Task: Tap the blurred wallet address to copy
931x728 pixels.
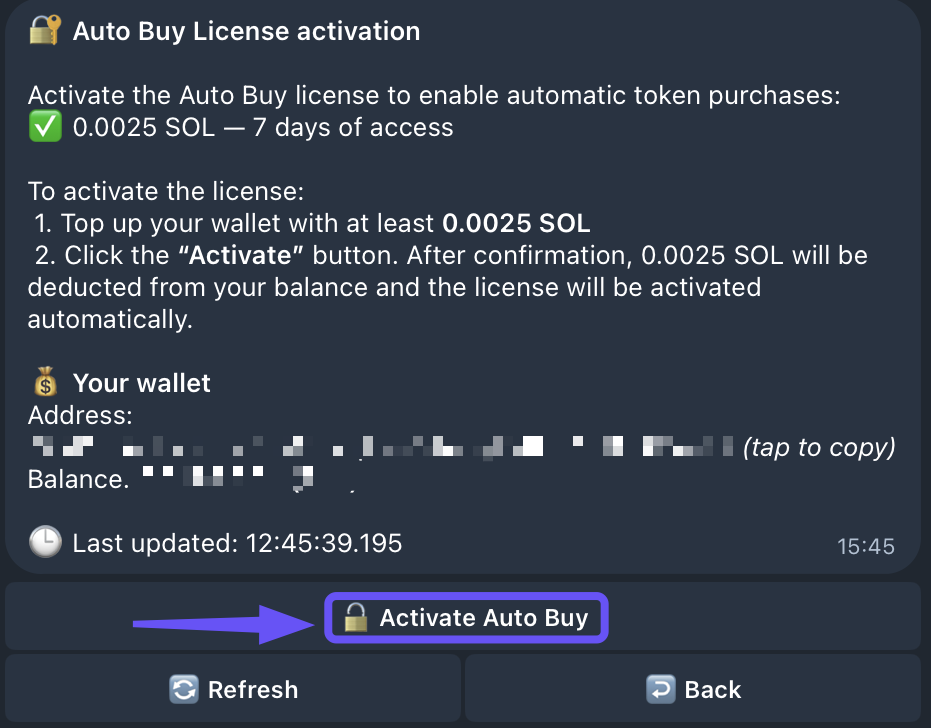Action: [x=380, y=446]
